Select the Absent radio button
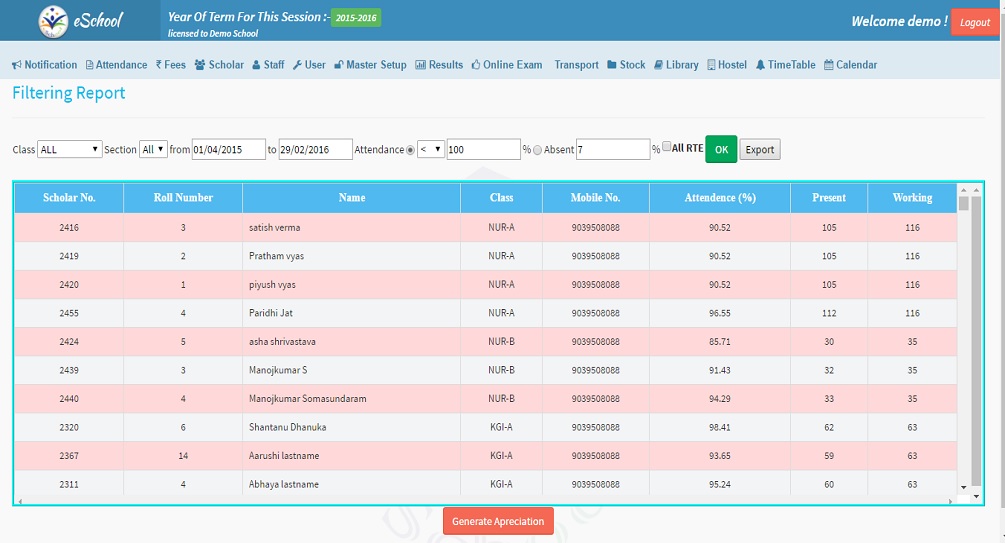The image size is (1005, 543). tap(538, 150)
